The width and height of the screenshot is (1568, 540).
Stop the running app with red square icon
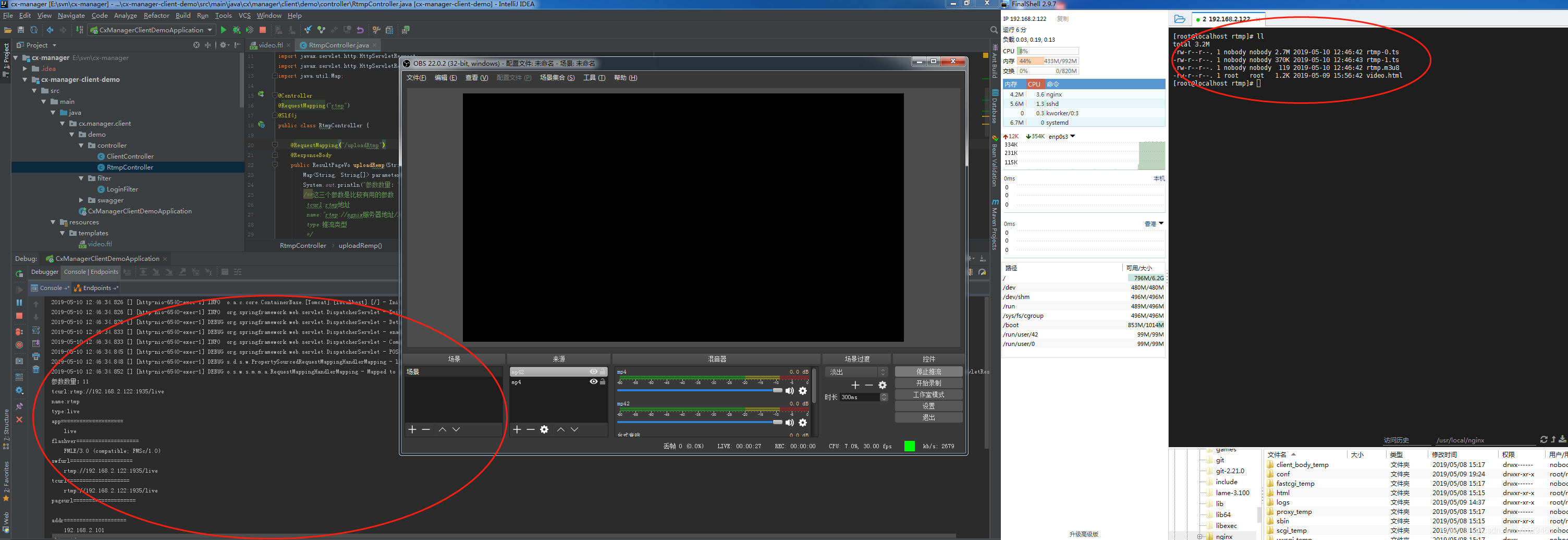click(262, 30)
